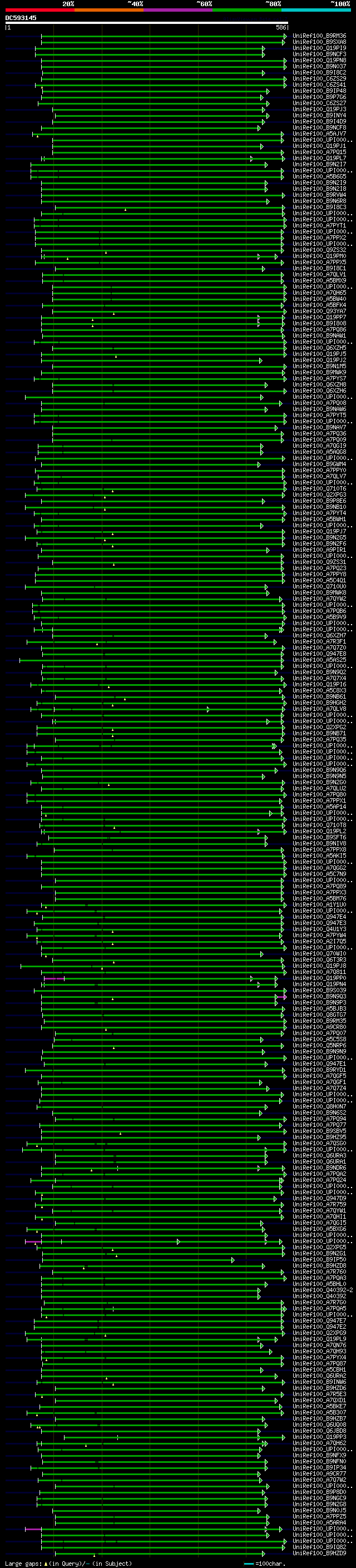Select the UniRef100_B9IP34 label

[x=319, y=1467]
